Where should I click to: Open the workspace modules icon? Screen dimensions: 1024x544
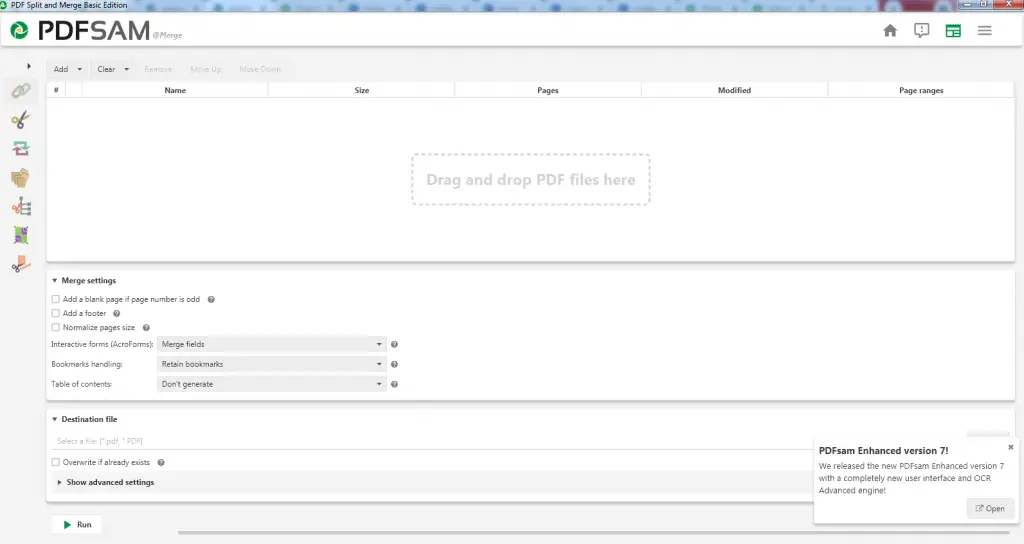click(x=953, y=31)
